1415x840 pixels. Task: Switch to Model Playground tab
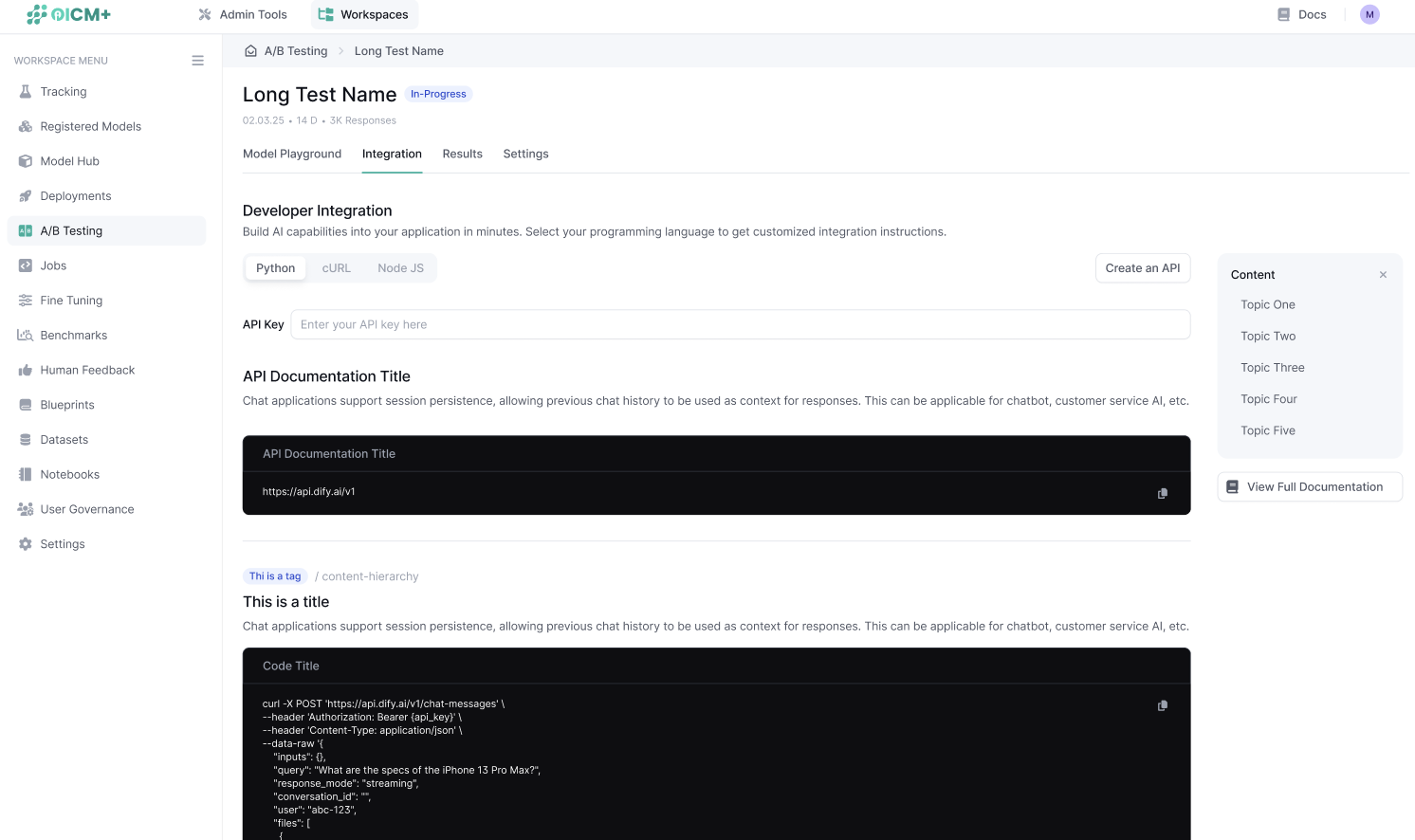point(292,154)
